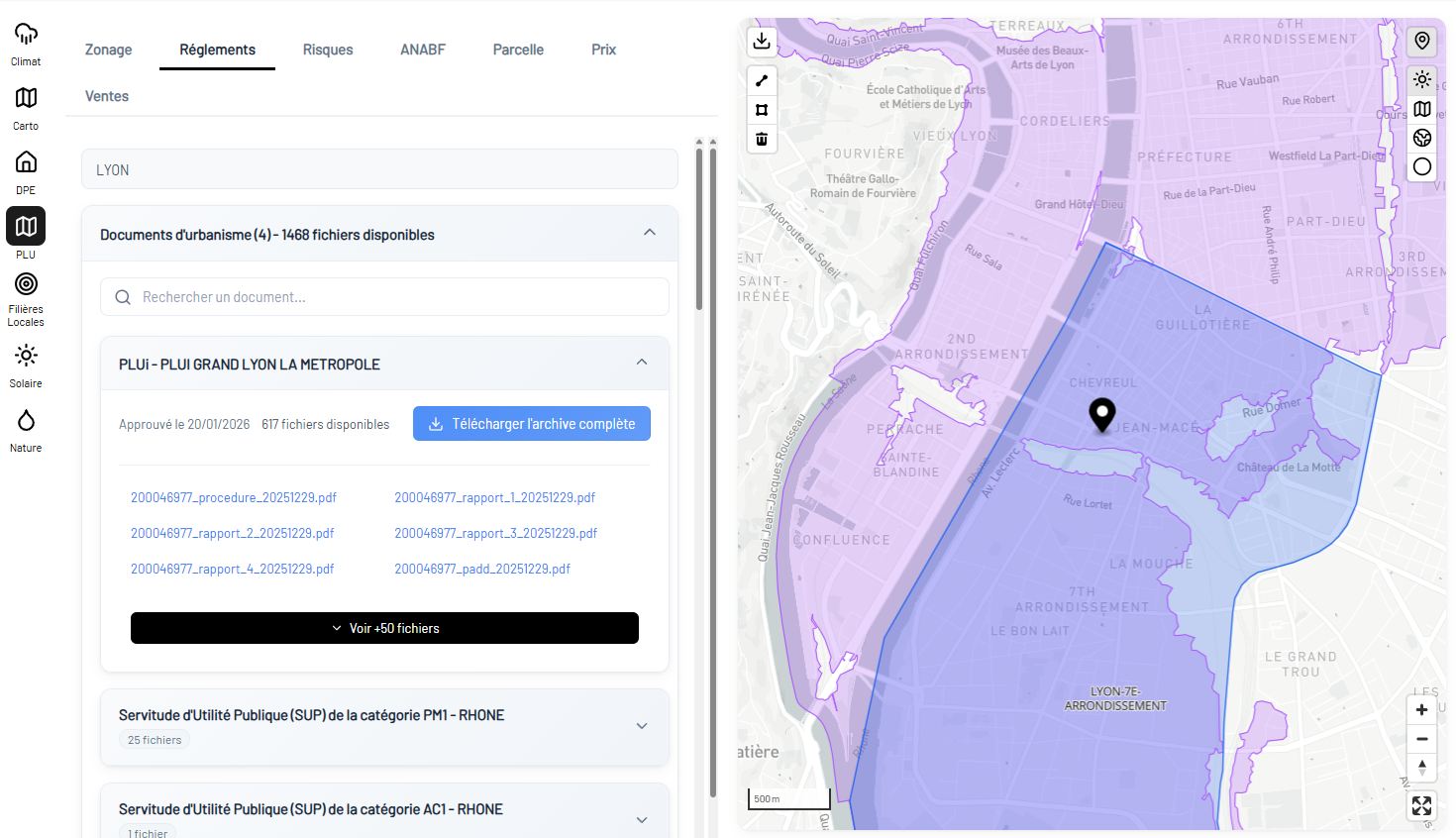Click 'Approuvé le 20/01/2026' text
This screenshot has height=838, width=1456.
pyautogui.click(x=184, y=424)
